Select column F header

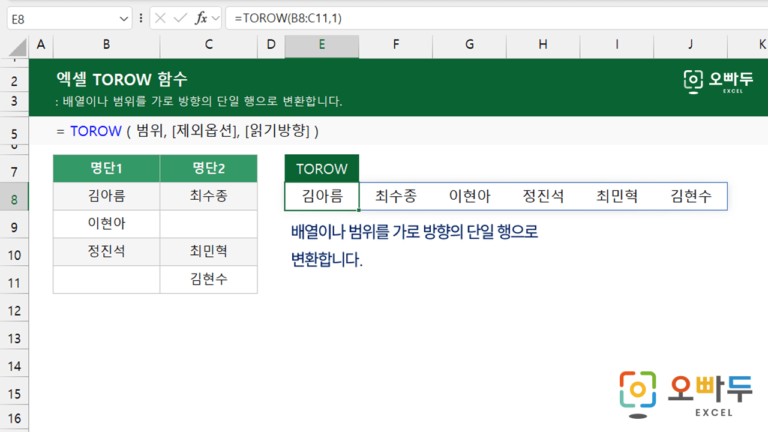click(396, 45)
